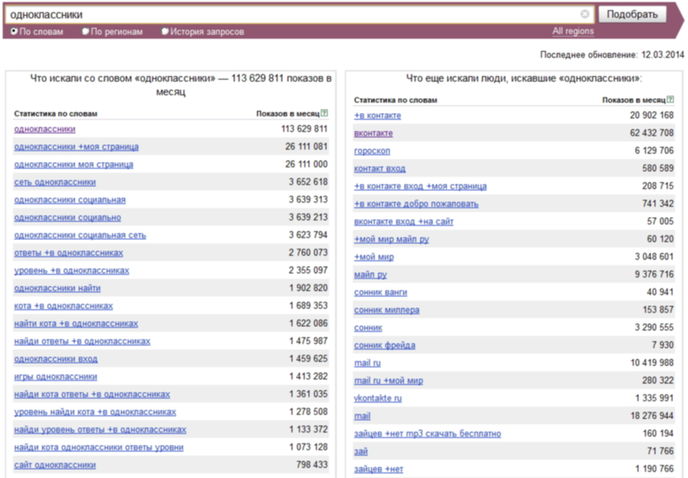Open 'гороскоп' related query link
The height and width of the screenshot is (478, 688).
[372, 151]
